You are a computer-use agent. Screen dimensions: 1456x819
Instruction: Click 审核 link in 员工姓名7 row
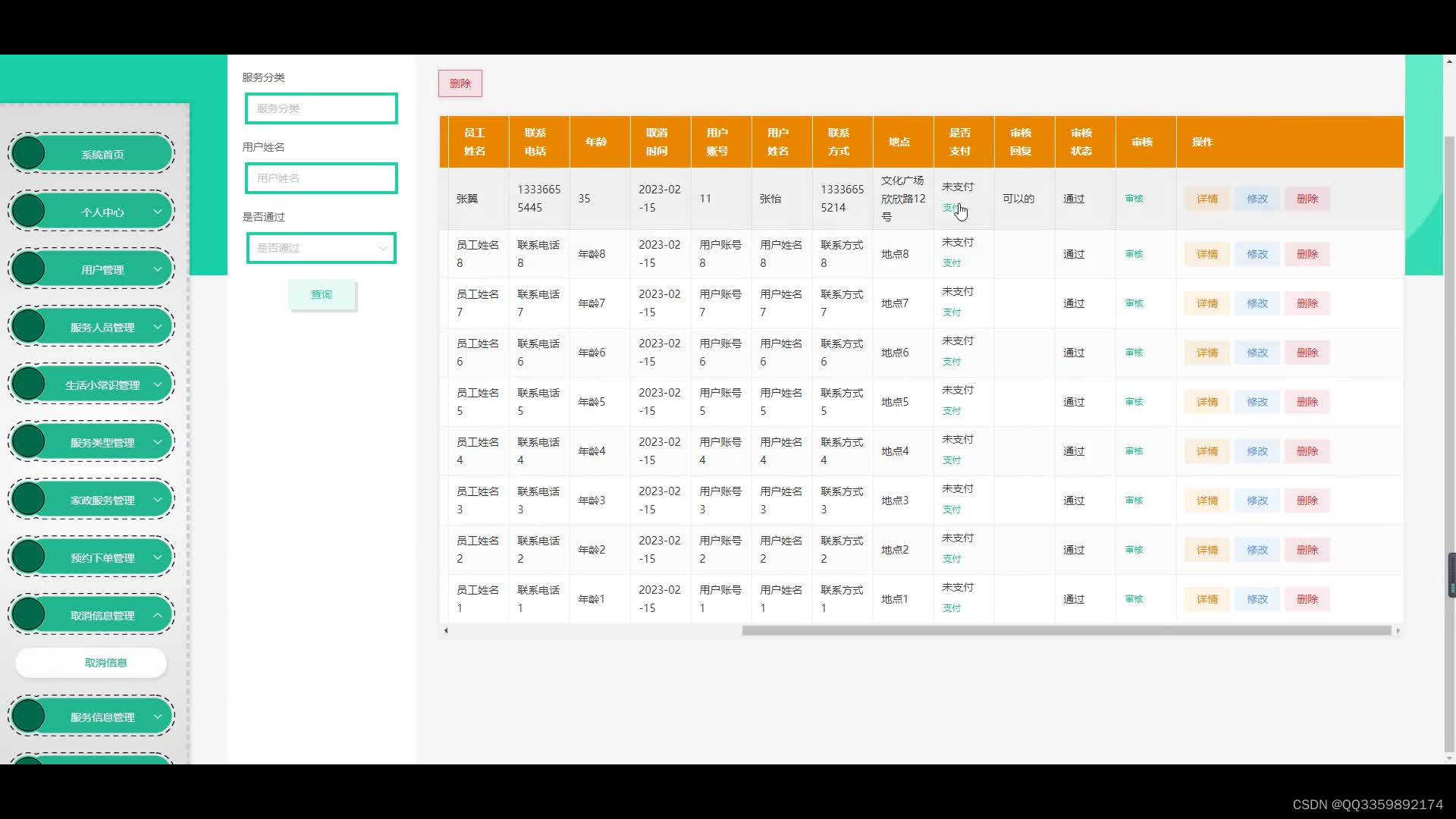click(1134, 303)
